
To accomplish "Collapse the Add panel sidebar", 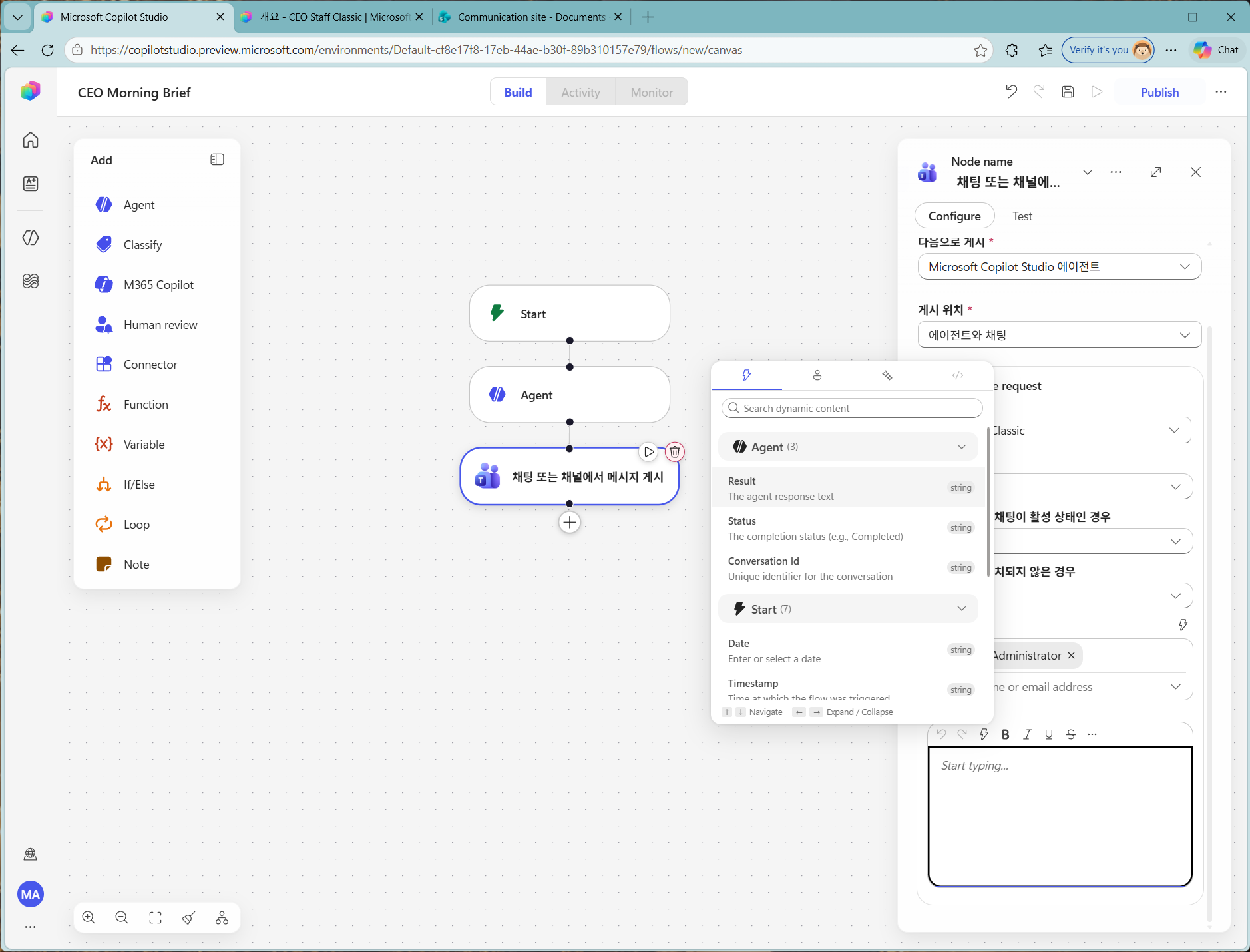I will pos(217,160).
